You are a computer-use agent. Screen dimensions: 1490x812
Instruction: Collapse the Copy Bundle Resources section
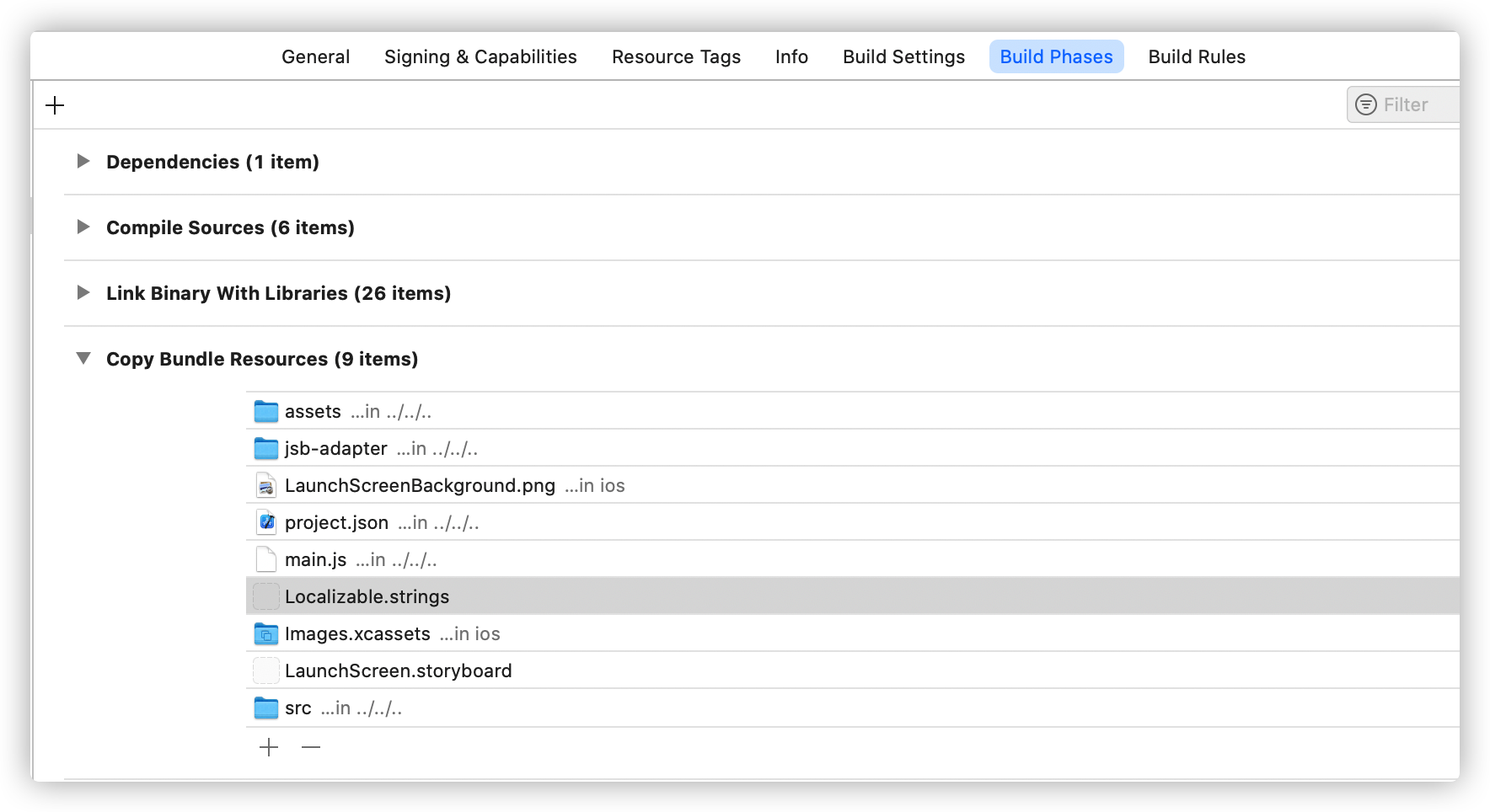(83, 358)
